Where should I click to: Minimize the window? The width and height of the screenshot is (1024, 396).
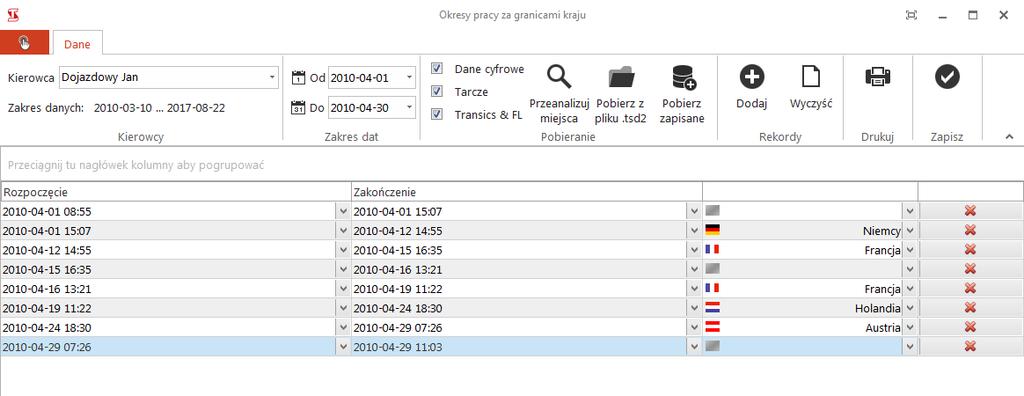[942, 16]
